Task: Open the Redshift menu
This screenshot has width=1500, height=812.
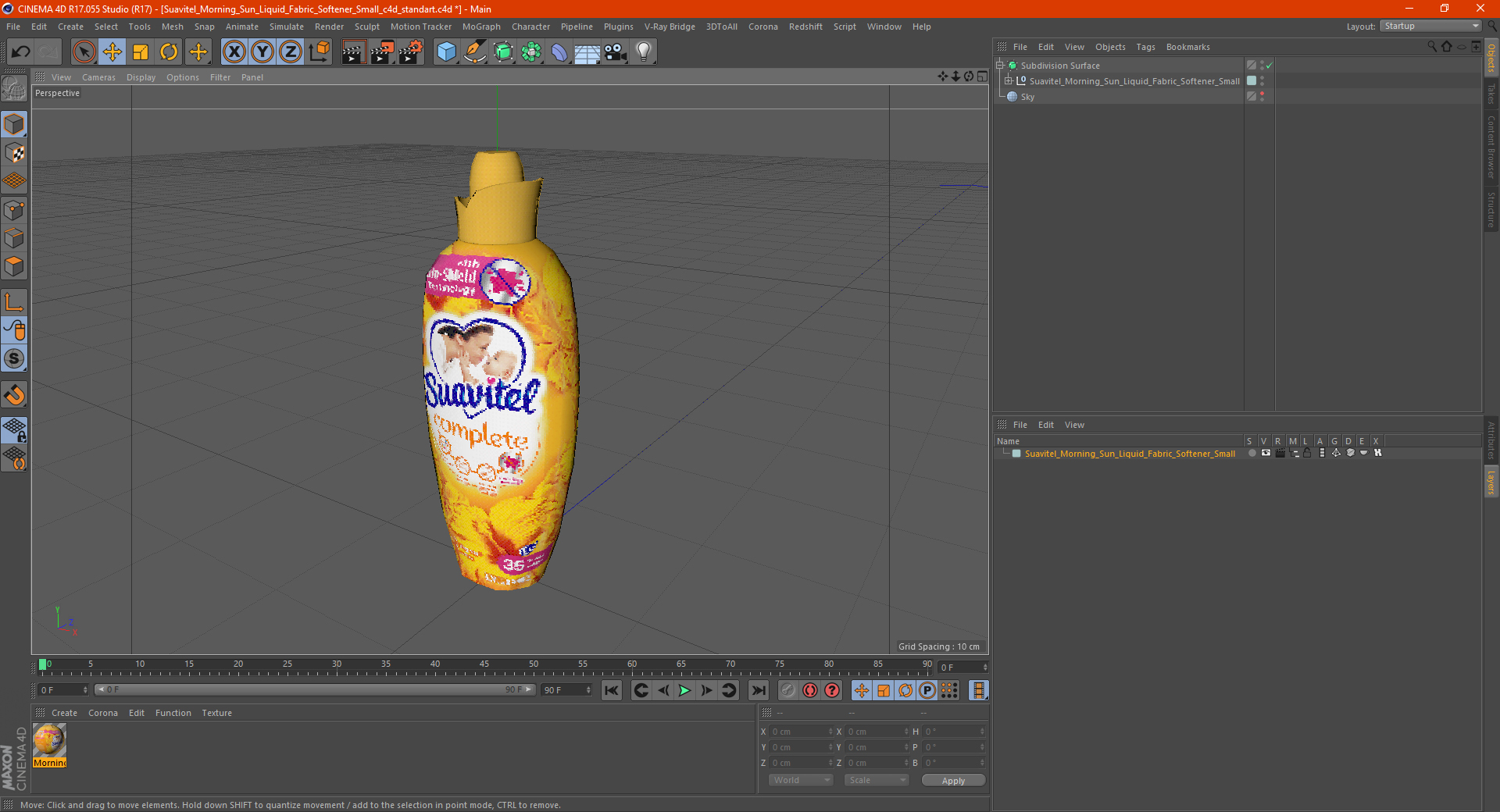Action: 805,27
